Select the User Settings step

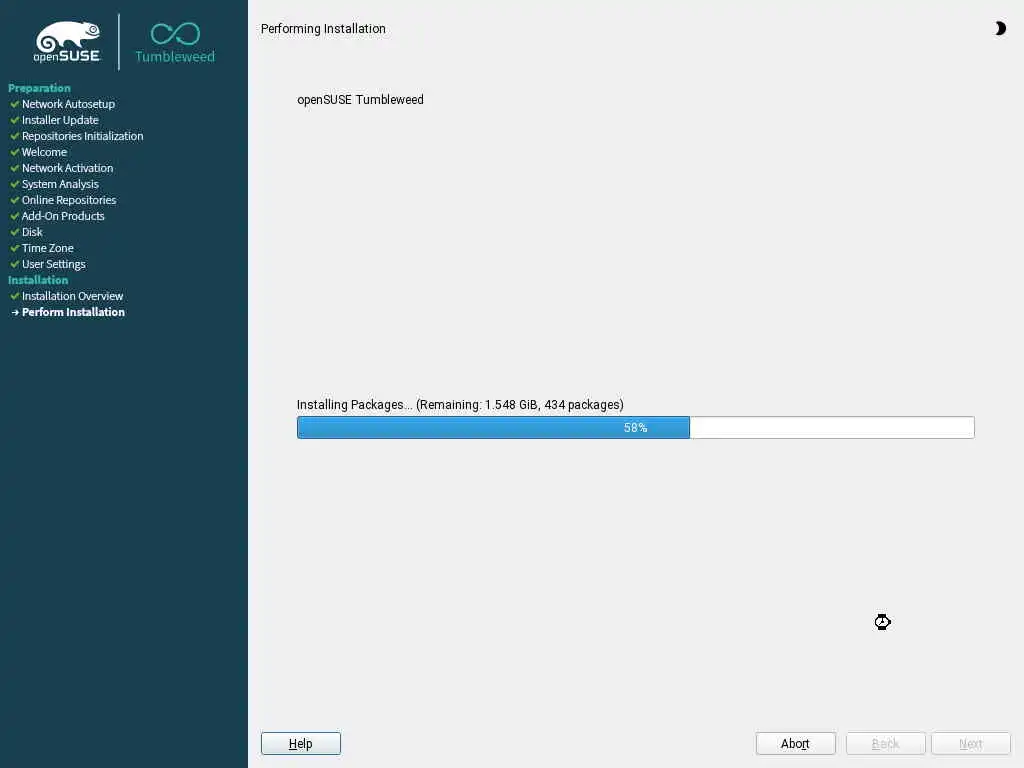click(54, 264)
